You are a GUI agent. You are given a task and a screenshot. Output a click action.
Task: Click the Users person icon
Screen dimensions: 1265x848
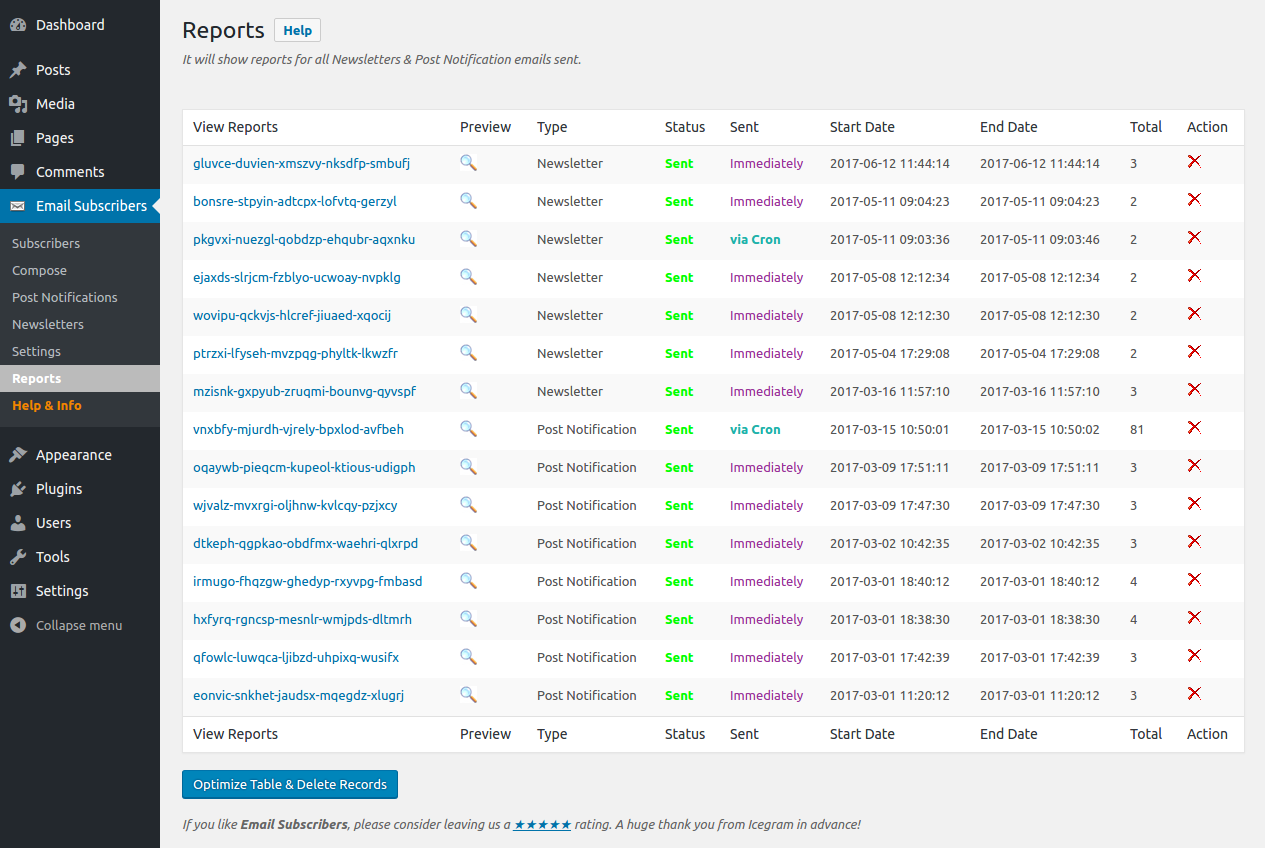click(18, 523)
